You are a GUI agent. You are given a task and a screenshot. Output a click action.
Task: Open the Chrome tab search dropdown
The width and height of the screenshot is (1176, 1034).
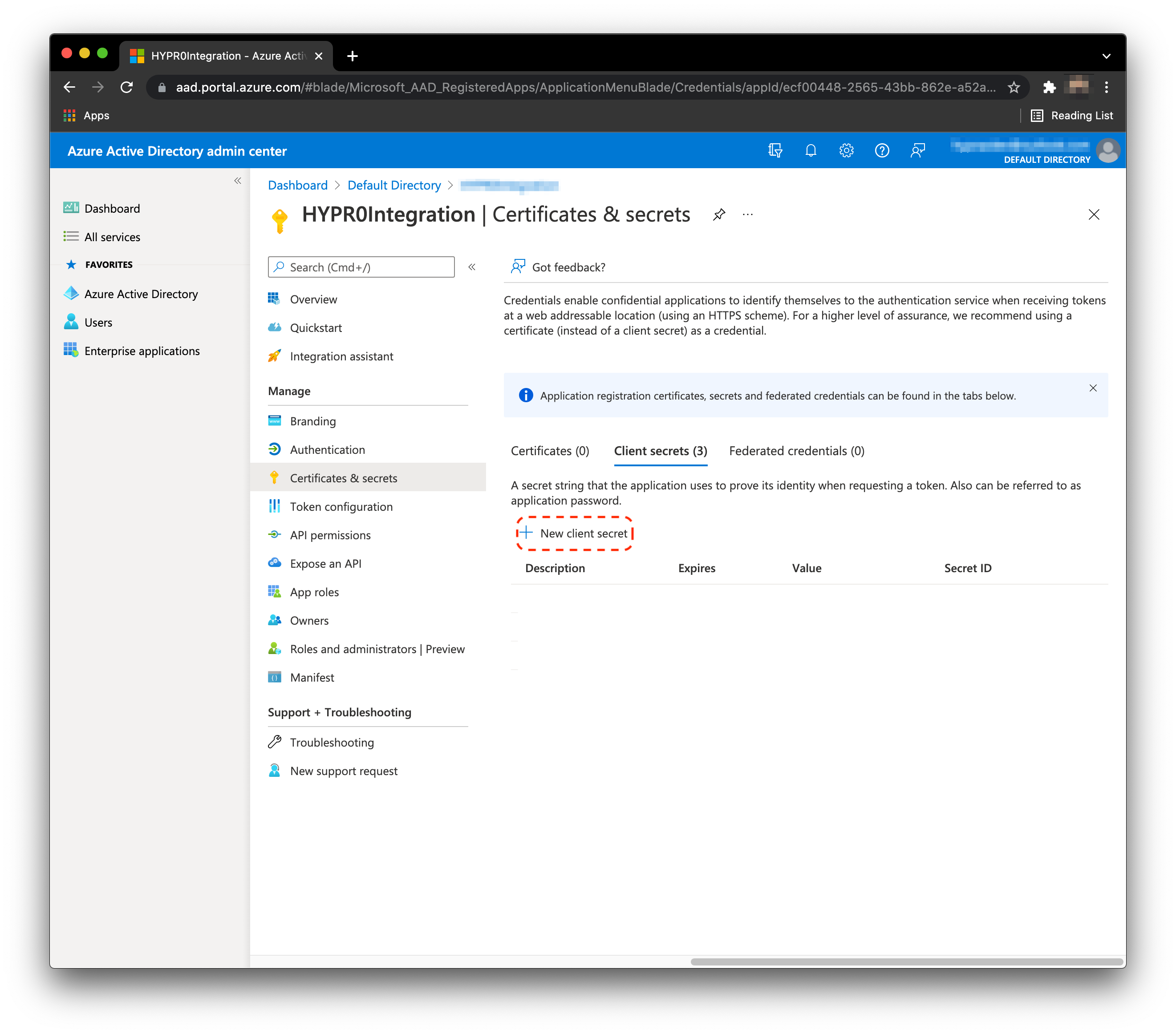tap(1106, 57)
